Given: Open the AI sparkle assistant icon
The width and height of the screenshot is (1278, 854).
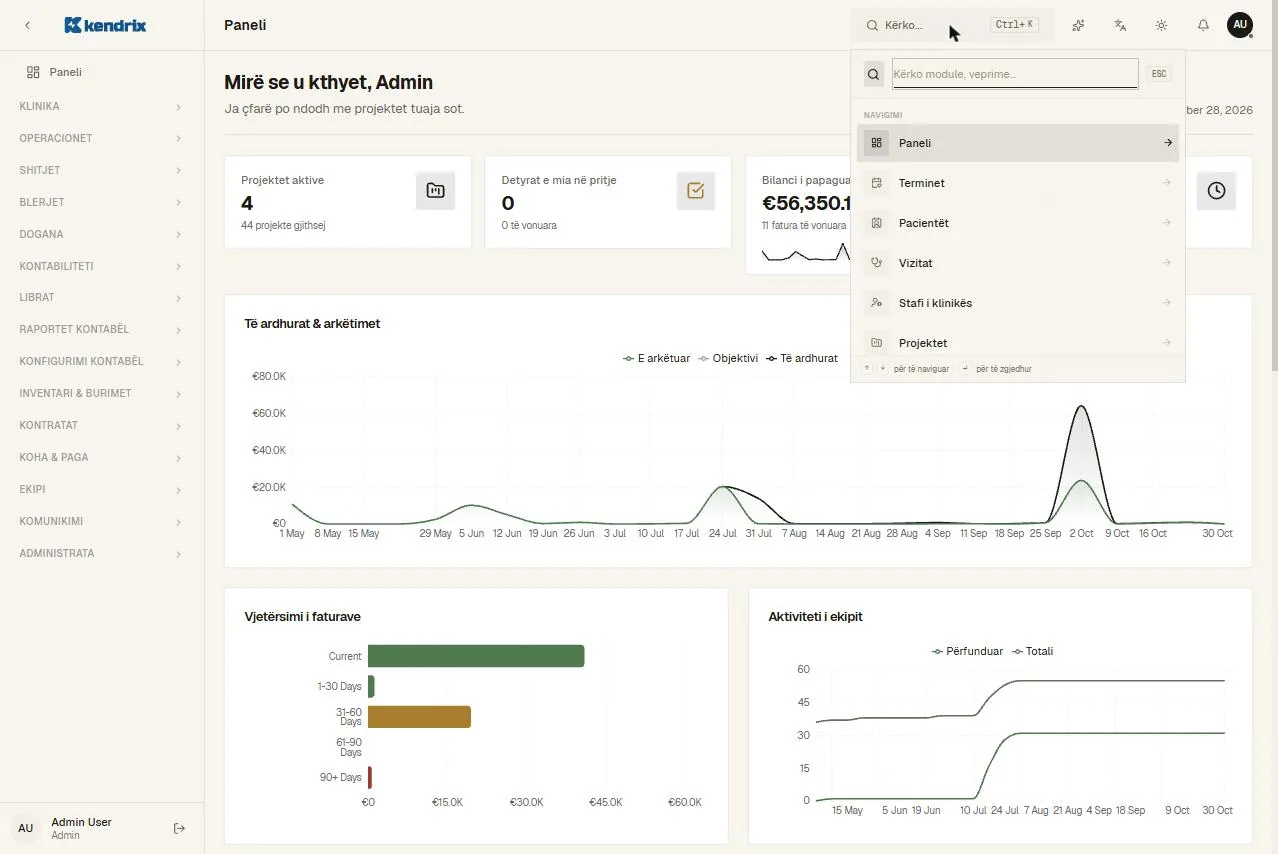Looking at the screenshot, I should pos(1078,25).
